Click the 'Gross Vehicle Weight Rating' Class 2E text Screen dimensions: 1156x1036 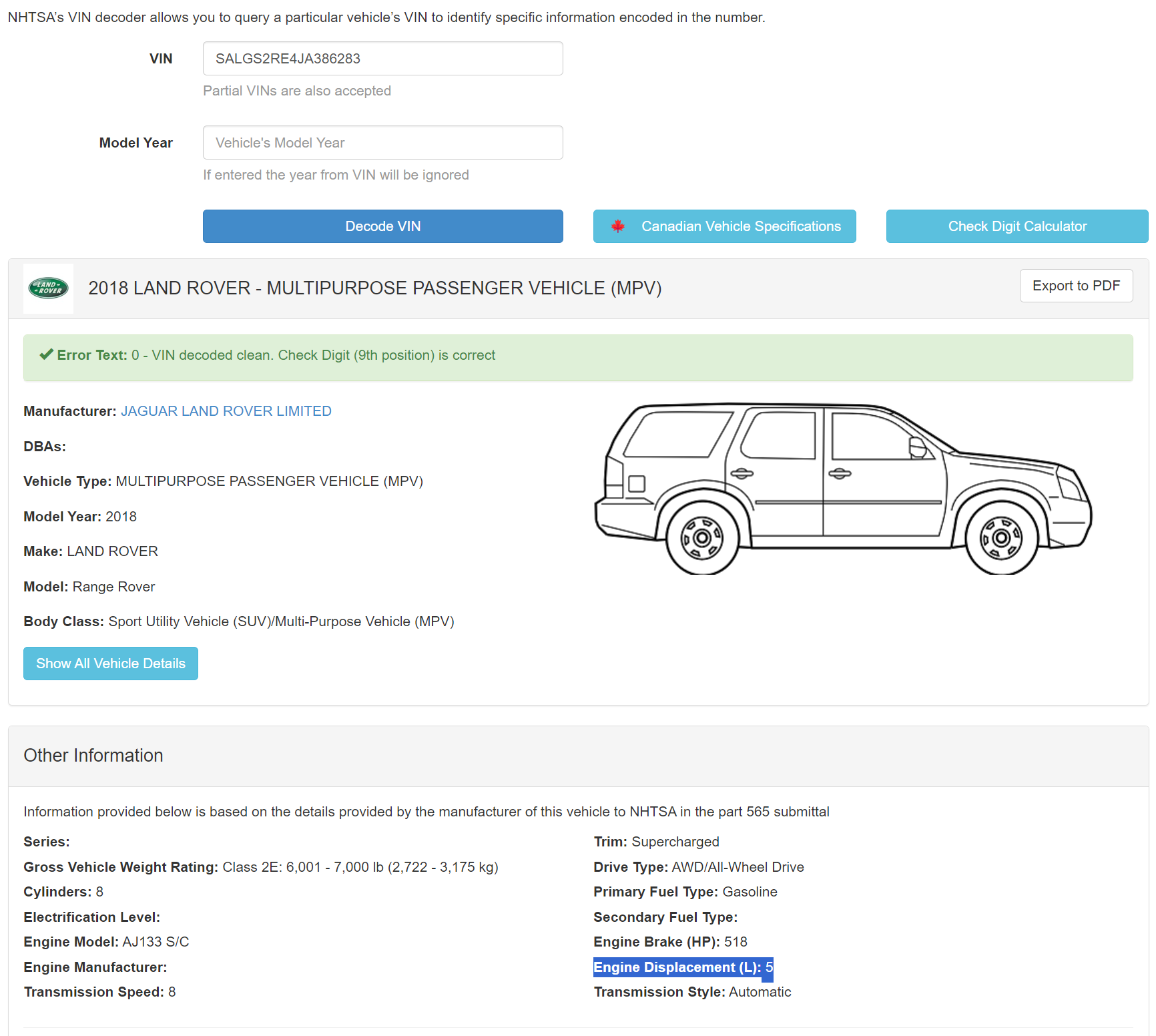pos(261,867)
